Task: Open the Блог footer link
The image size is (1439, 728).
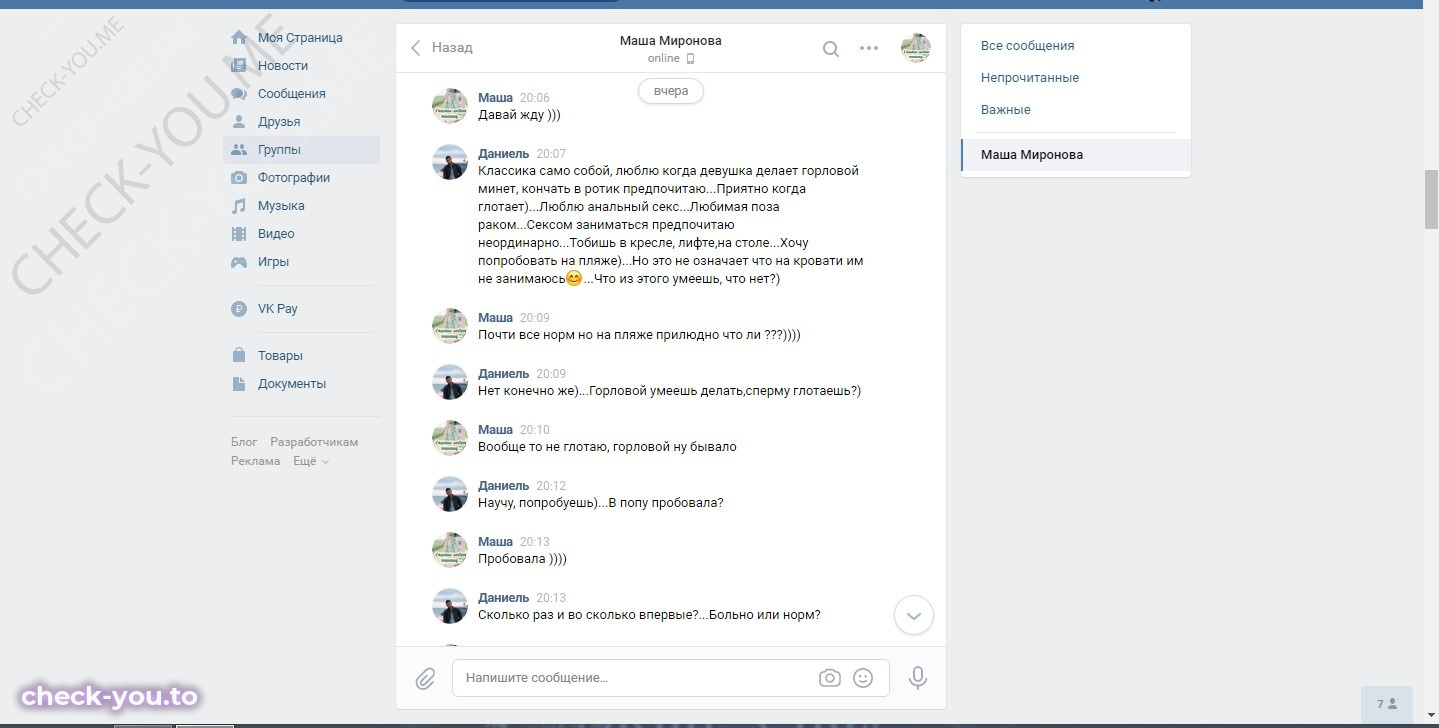Action: pyautogui.click(x=244, y=442)
